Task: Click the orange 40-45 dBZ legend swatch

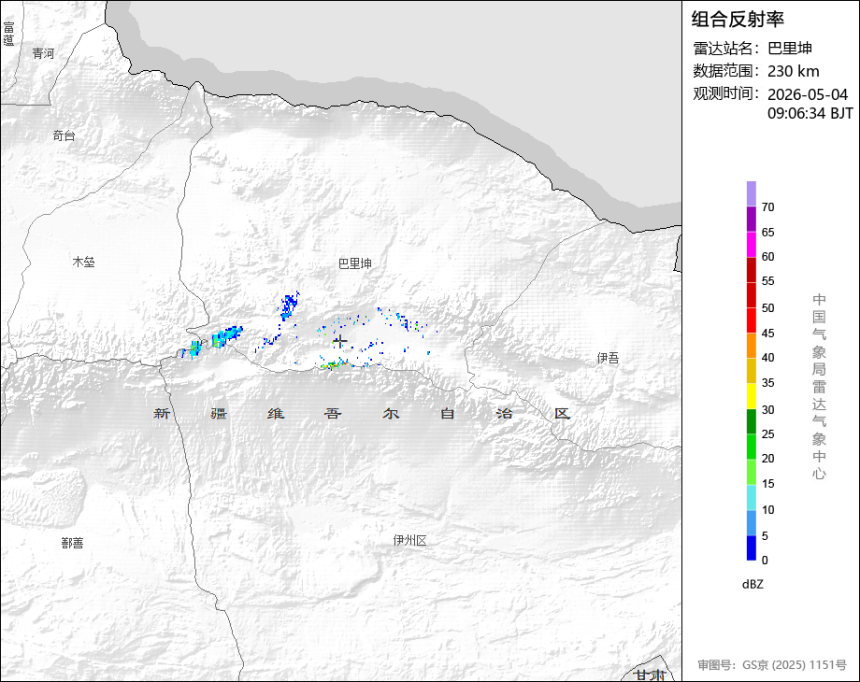Action: pyautogui.click(x=751, y=345)
